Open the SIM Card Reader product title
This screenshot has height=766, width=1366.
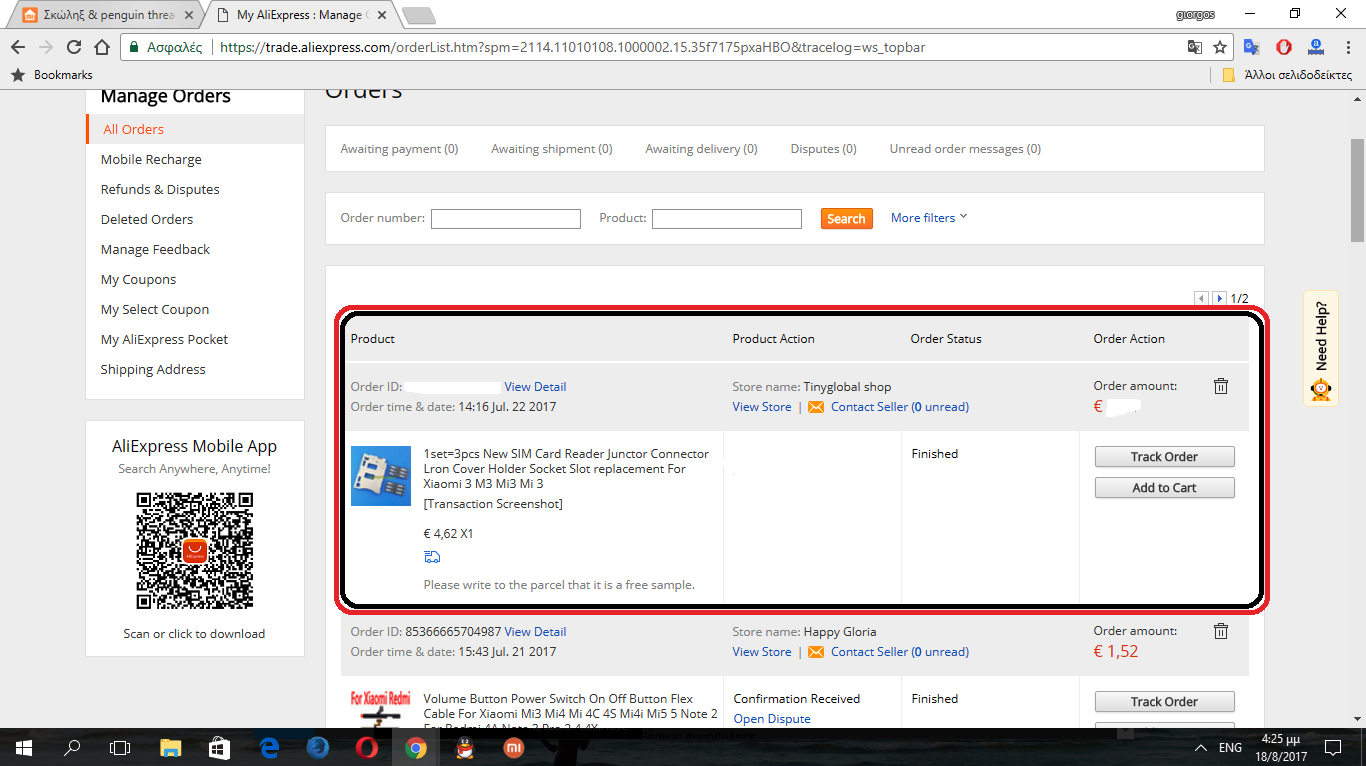click(566, 469)
